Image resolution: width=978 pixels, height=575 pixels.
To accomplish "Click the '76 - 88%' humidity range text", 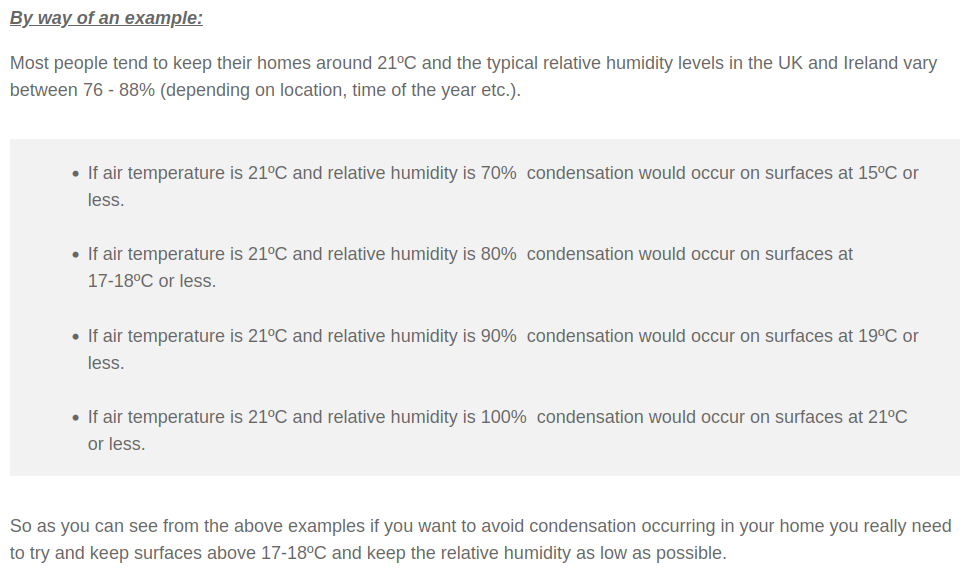I will click(x=119, y=90).
